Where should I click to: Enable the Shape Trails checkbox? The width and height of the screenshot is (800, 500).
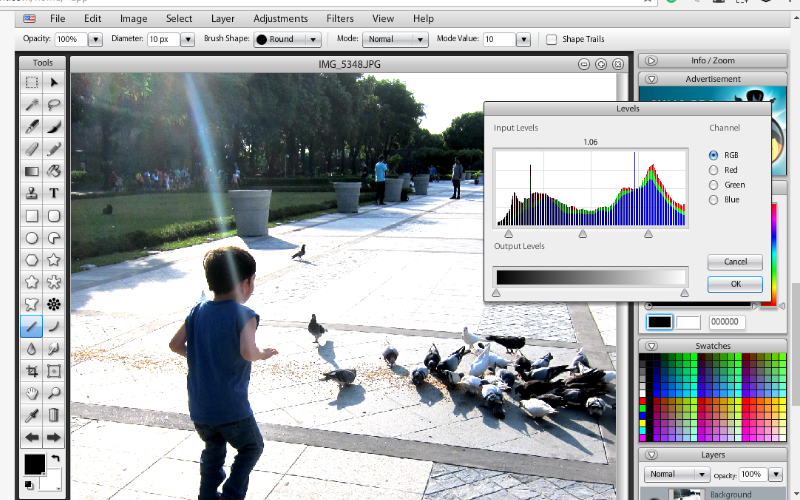[551, 39]
